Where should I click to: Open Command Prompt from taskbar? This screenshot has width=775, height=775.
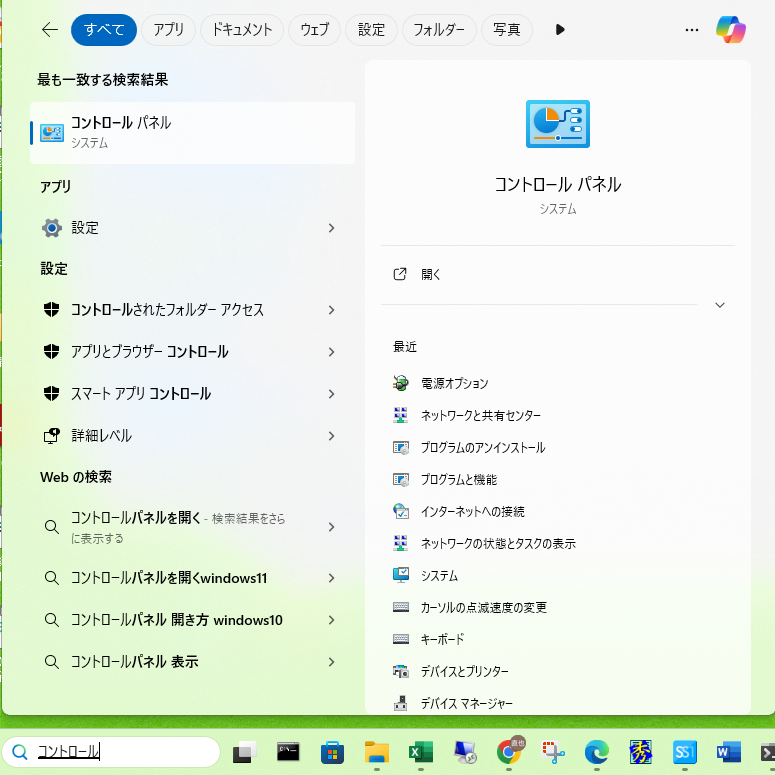pyautogui.click(x=288, y=752)
